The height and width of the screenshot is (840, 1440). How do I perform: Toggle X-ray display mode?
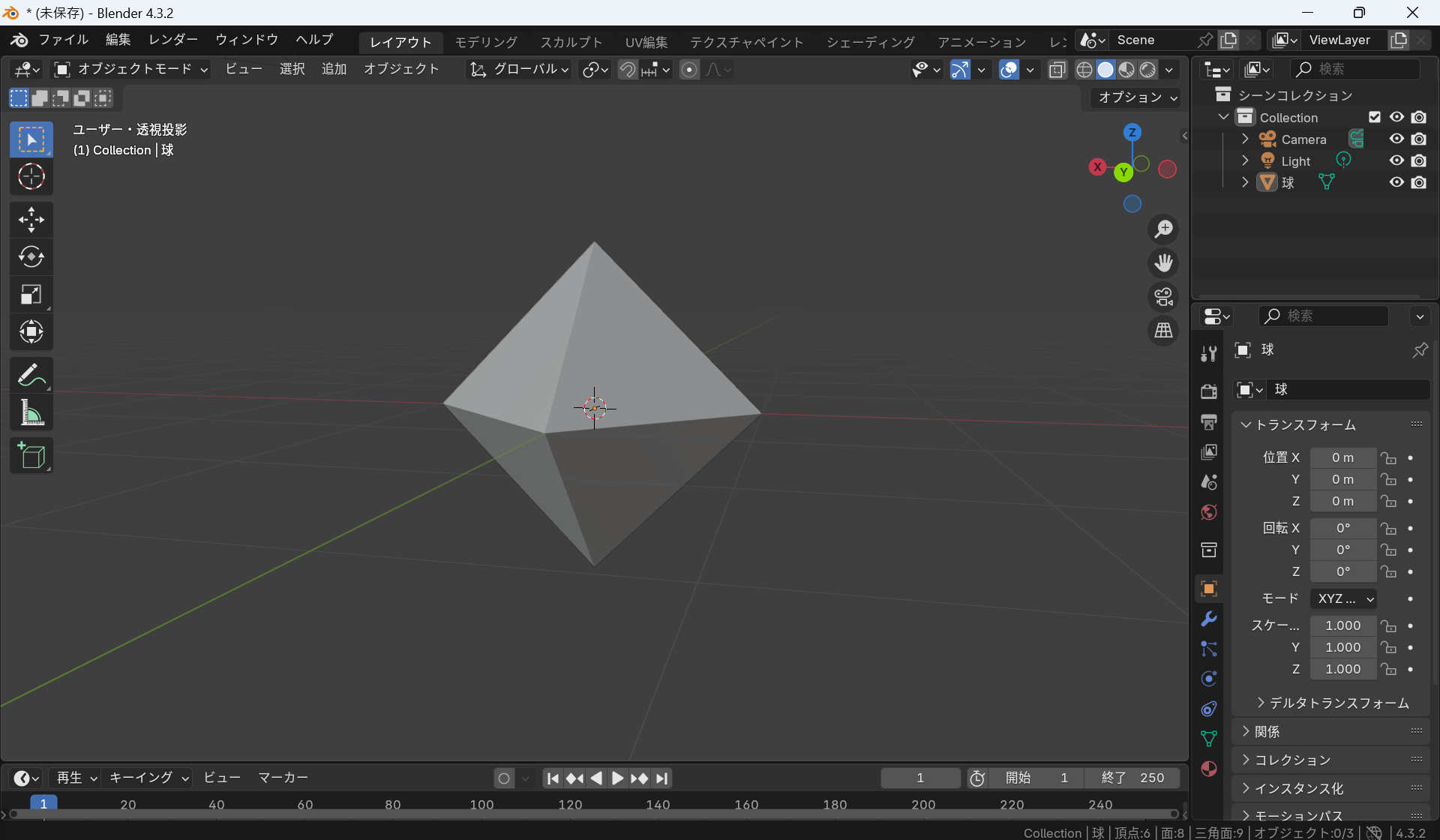tap(1057, 70)
